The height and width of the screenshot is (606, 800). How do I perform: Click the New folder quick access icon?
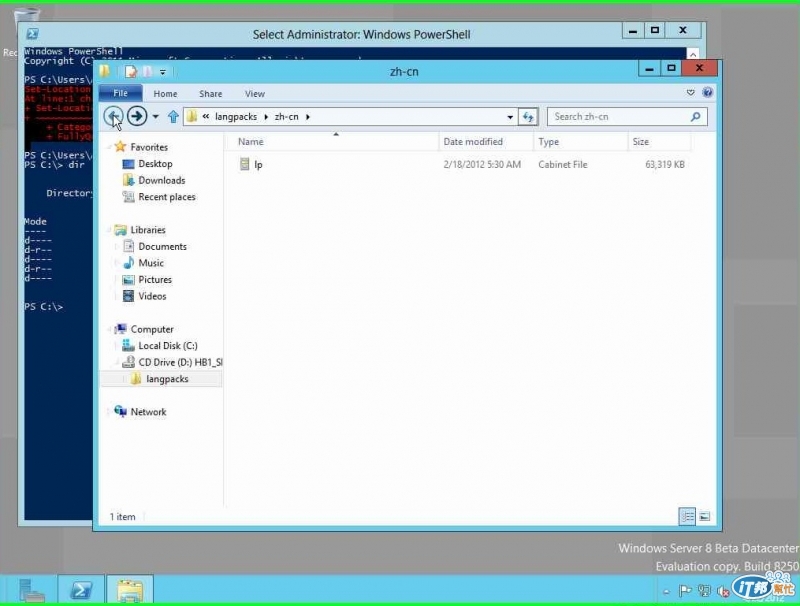pyautogui.click(x=147, y=72)
